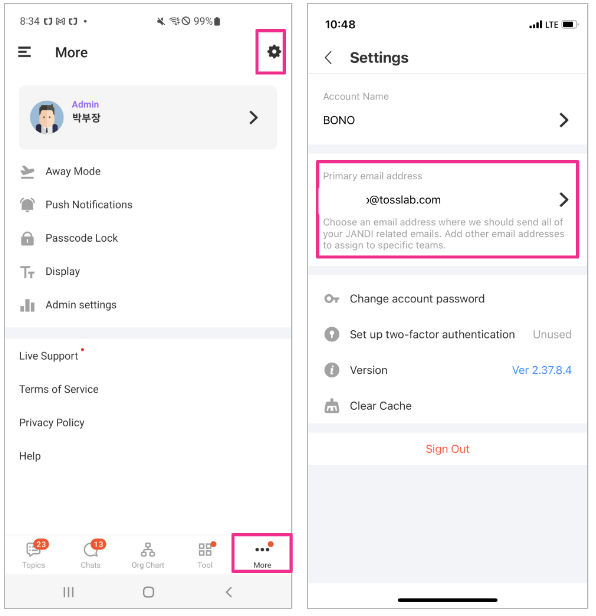
Task: Tap the Push Notifications bell icon
Action: click(27, 205)
